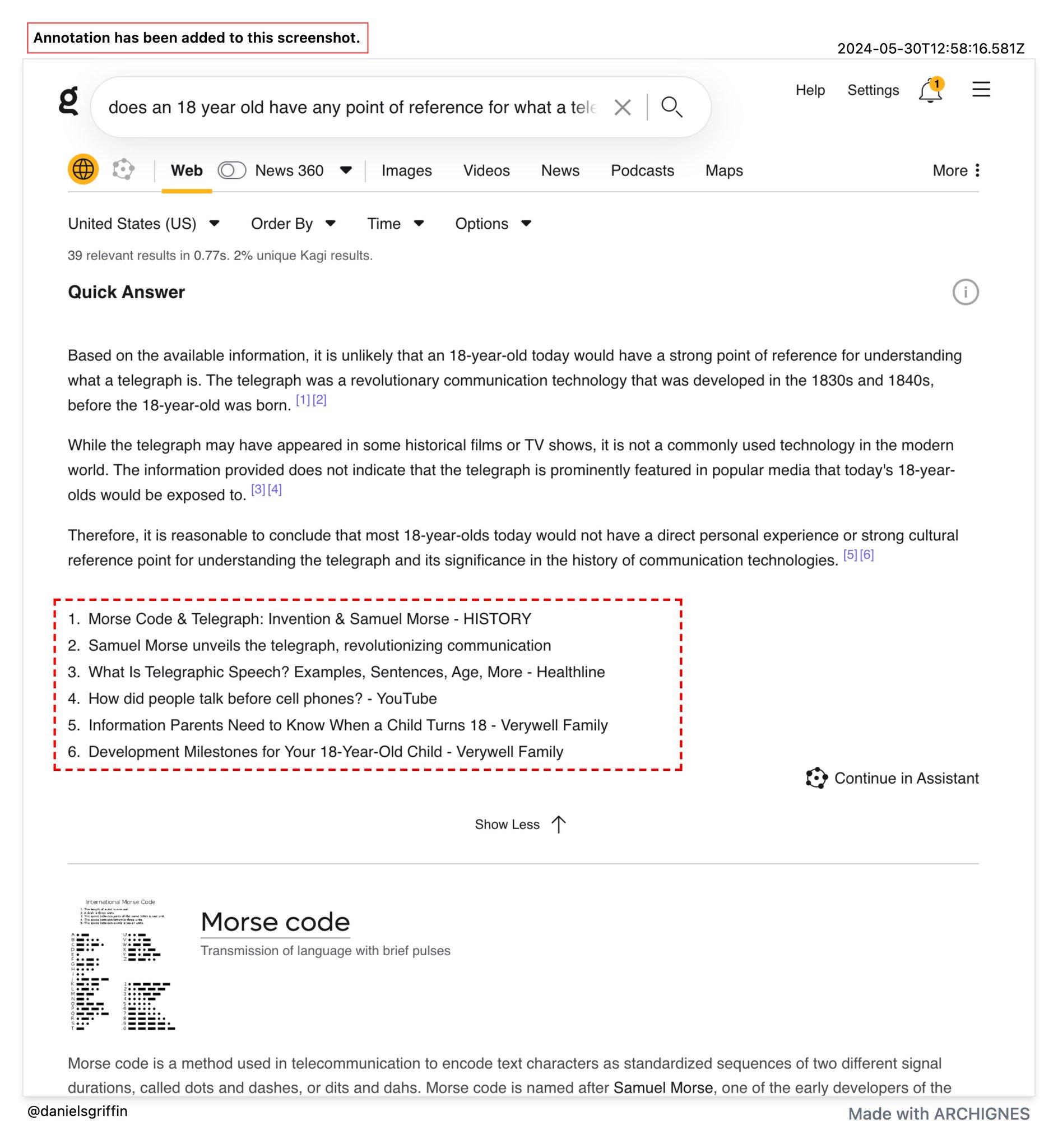The image size is (1058, 1148).
Task: Open the United States (US) region dropdown
Action: click(143, 223)
